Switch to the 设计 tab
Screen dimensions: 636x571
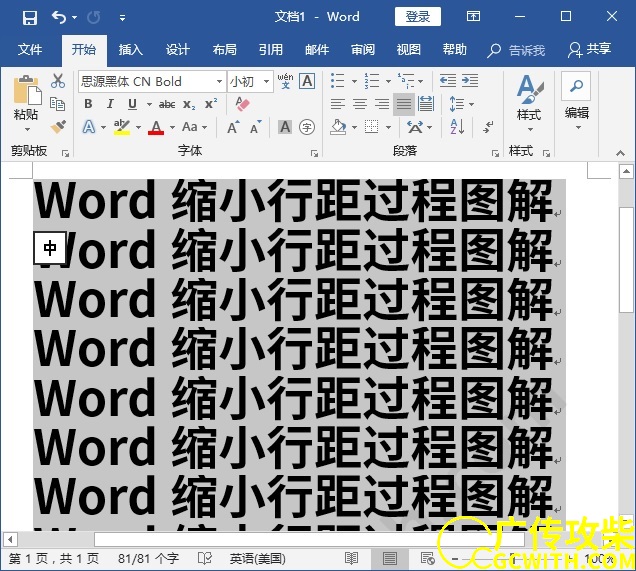click(177, 49)
